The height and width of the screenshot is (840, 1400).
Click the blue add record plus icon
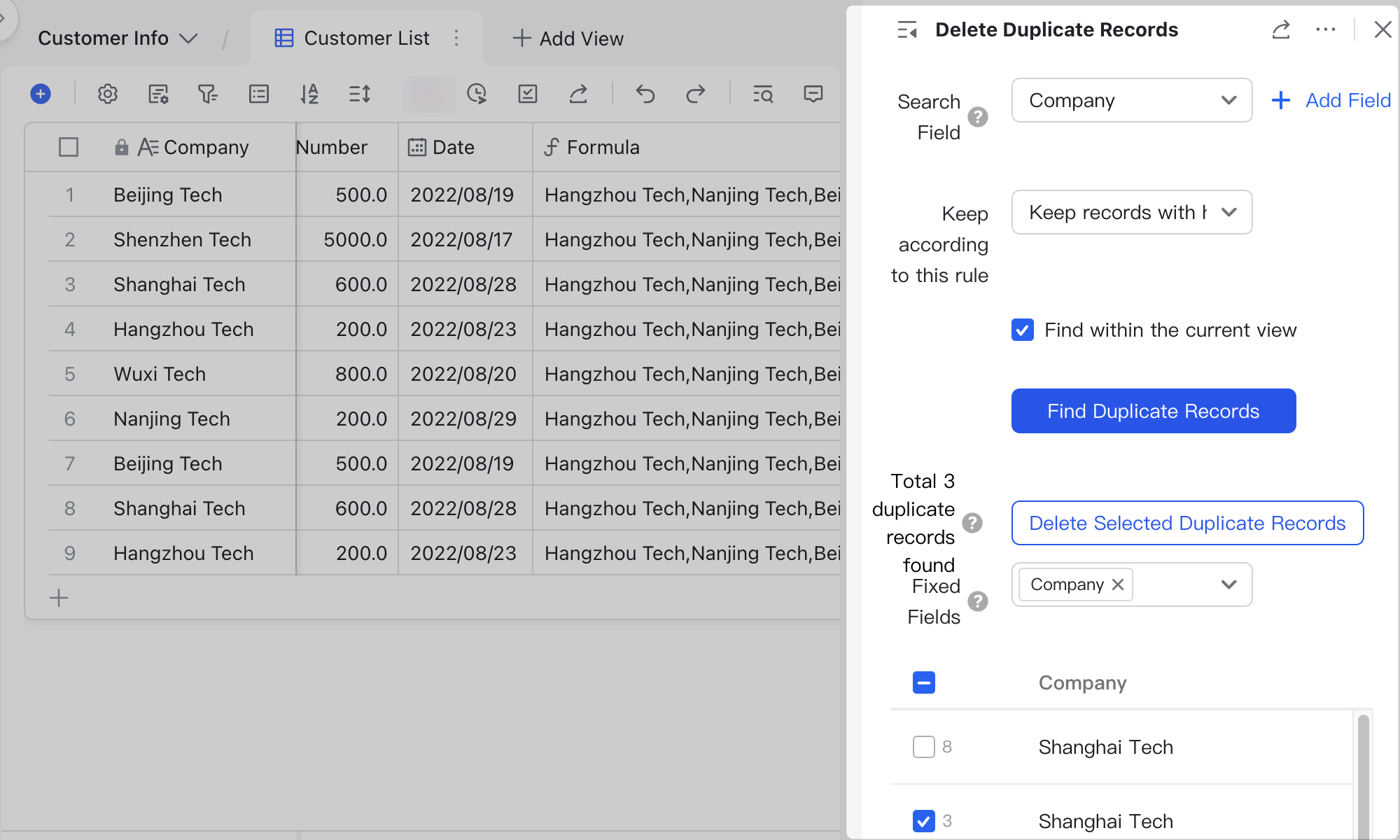41,94
